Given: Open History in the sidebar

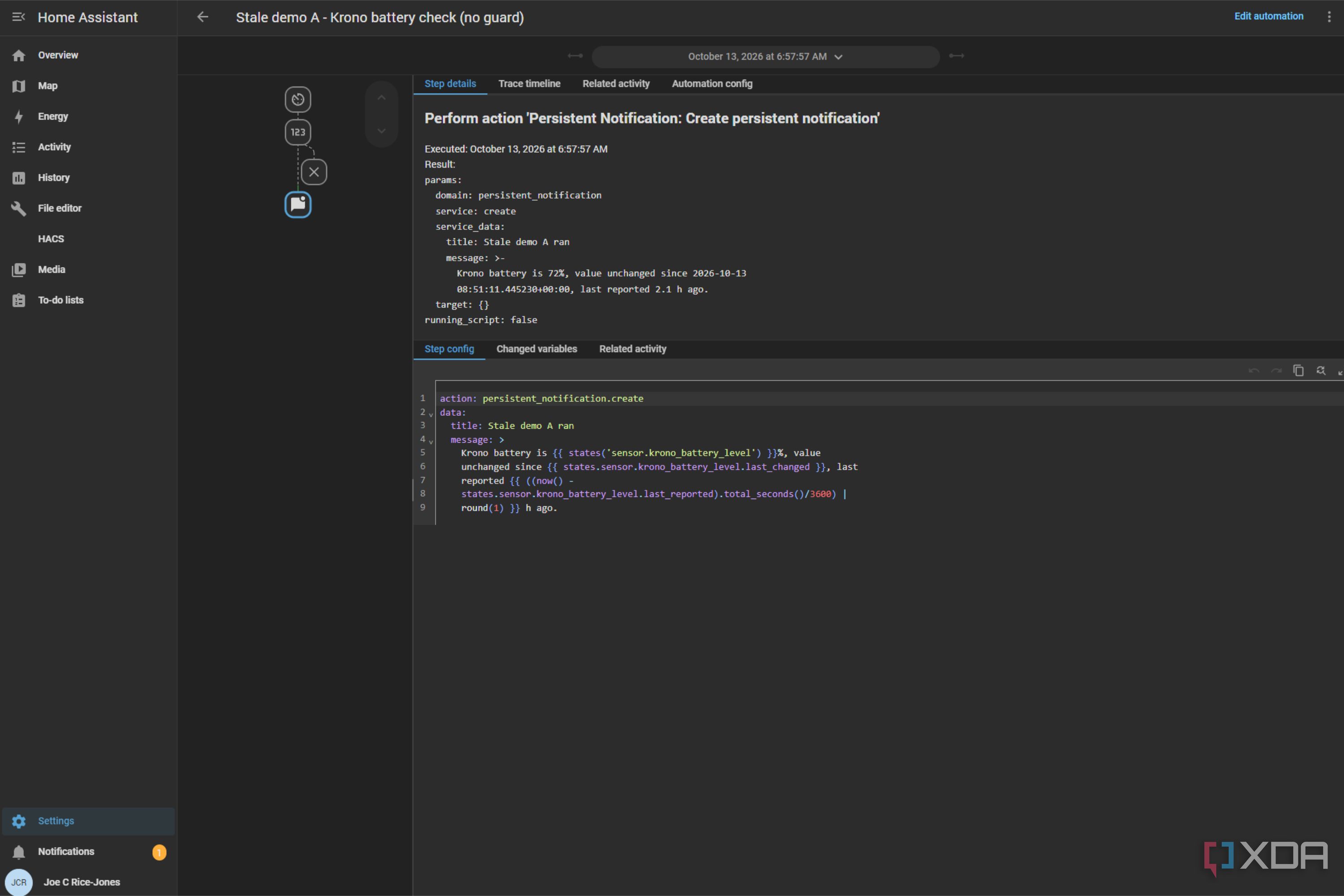Looking at the screenshot, I should coord(88,178).
